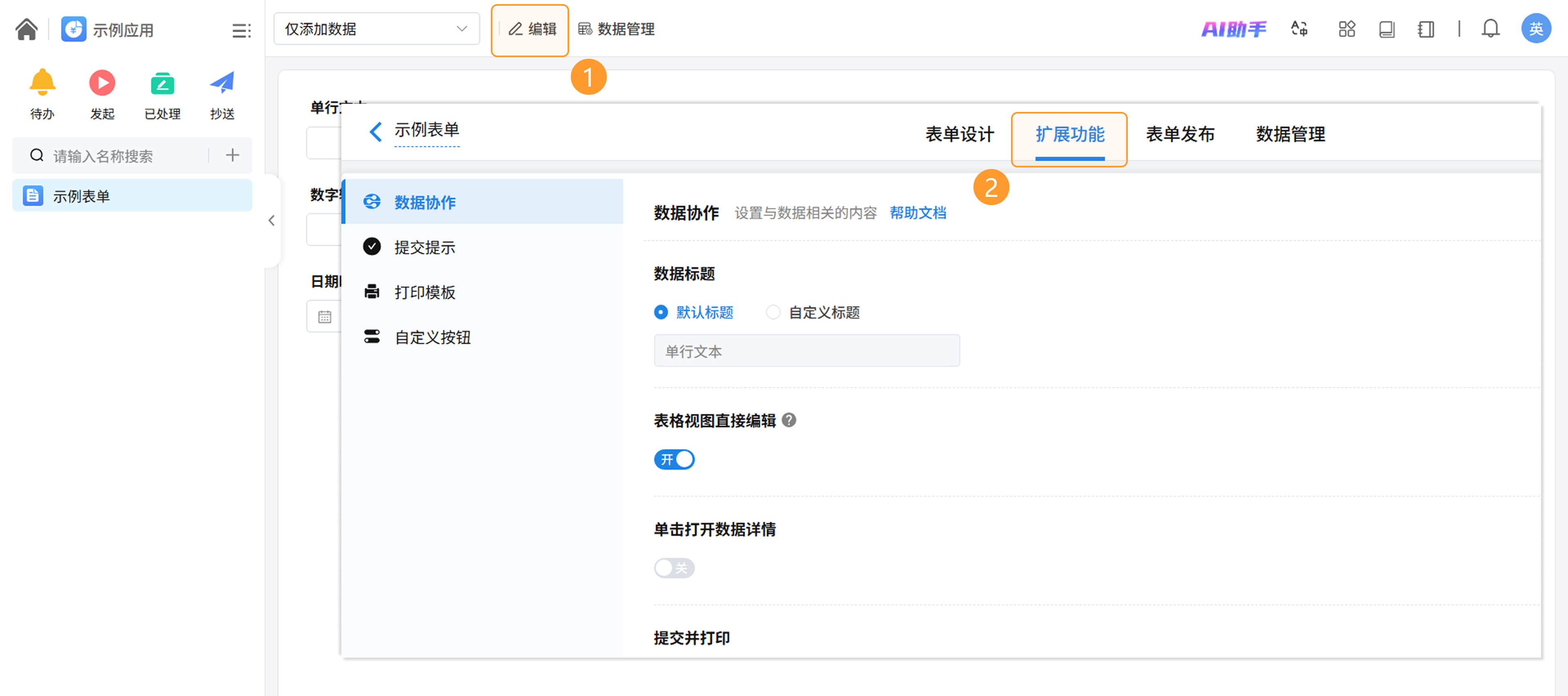
Task: Toggle the app menu list icon
Action: tap(241, 30)
